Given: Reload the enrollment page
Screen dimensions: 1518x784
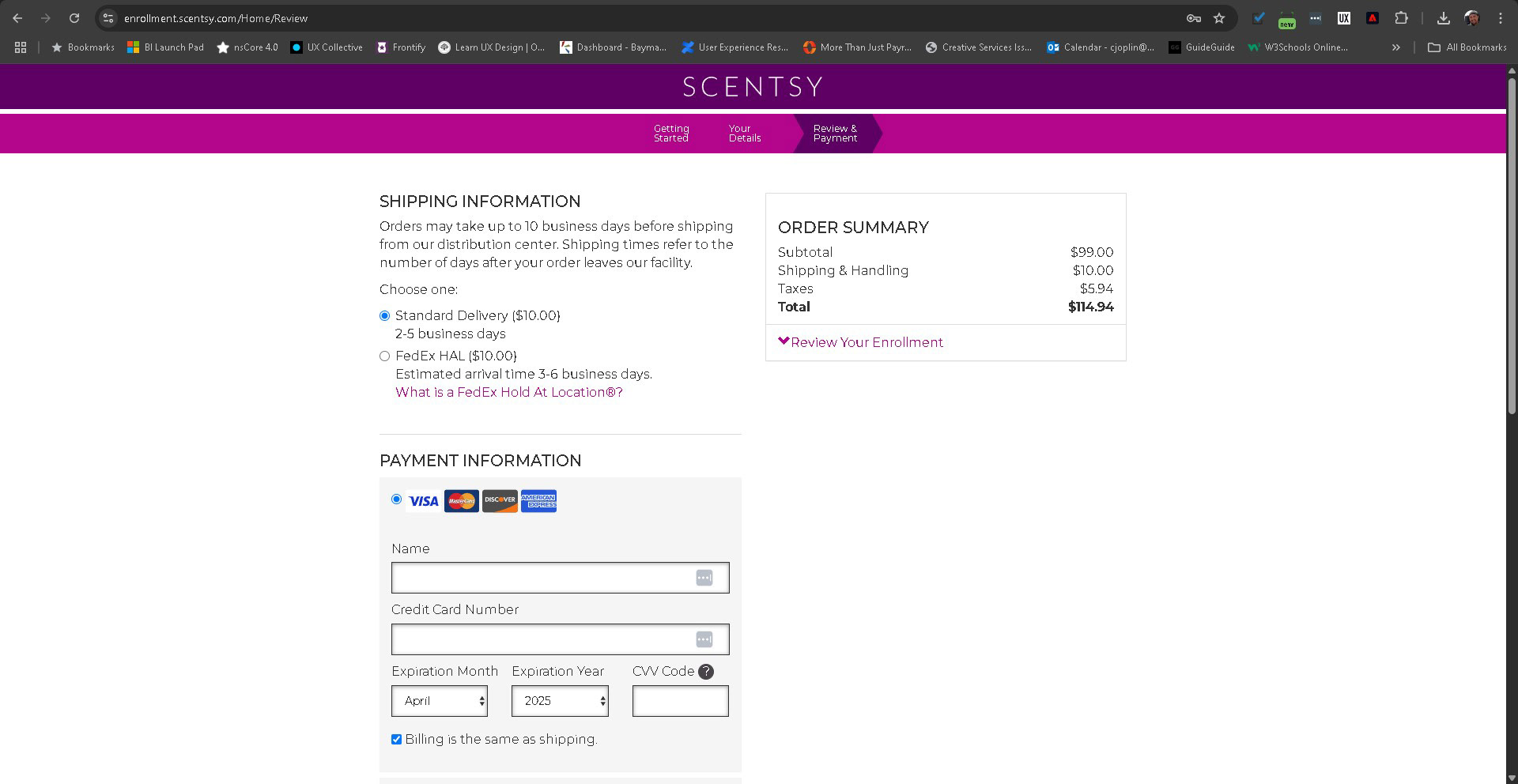Looking at the screenshot, I should tap(74, 18).
